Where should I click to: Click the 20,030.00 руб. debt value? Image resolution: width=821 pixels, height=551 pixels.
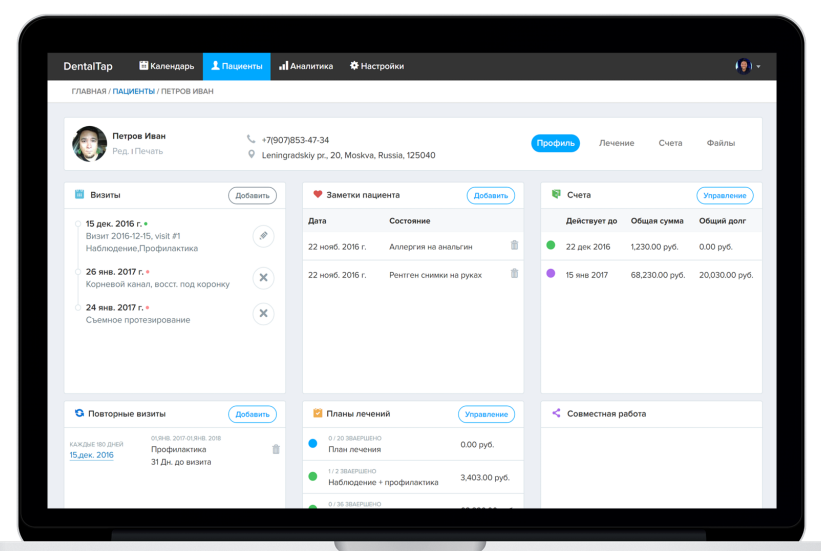point(726,275)
